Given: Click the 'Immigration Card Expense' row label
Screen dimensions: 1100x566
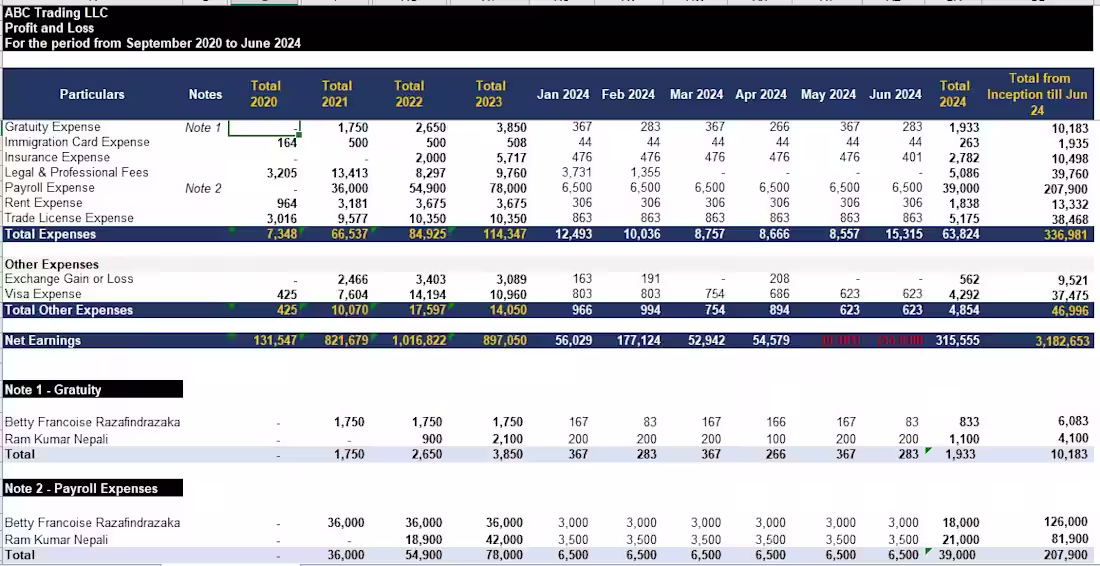Looking at the screenshot, I should 77,142.
